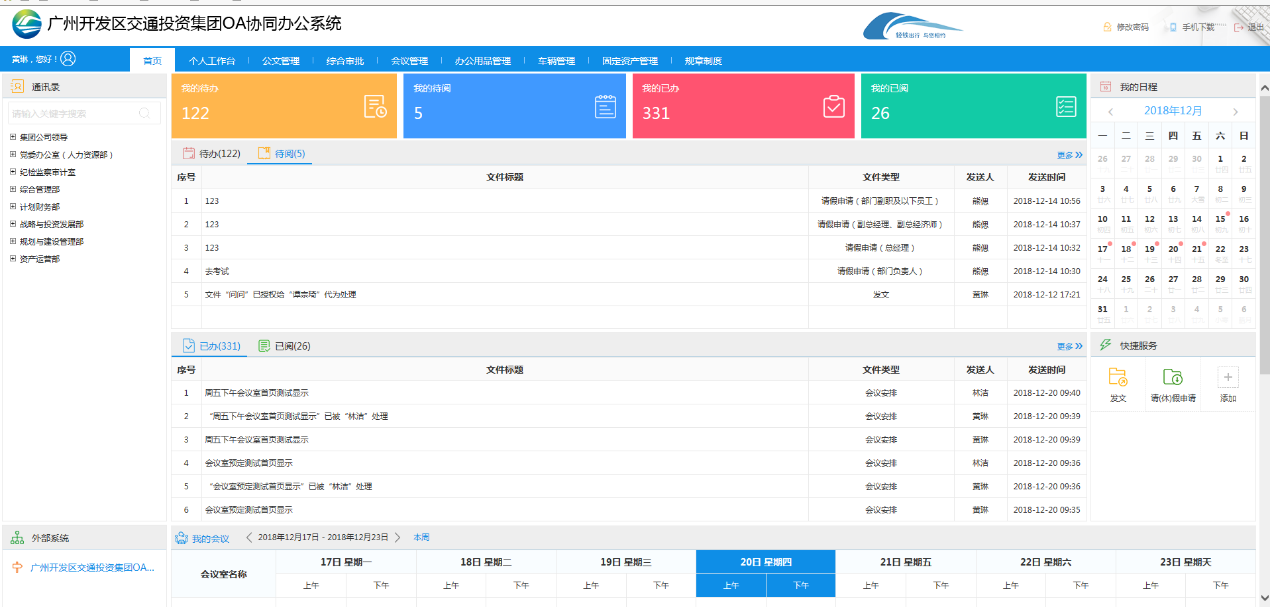Show previous week of meetings
The image size is (1270, 607).
pyautogui.click(x=250, y=538)
